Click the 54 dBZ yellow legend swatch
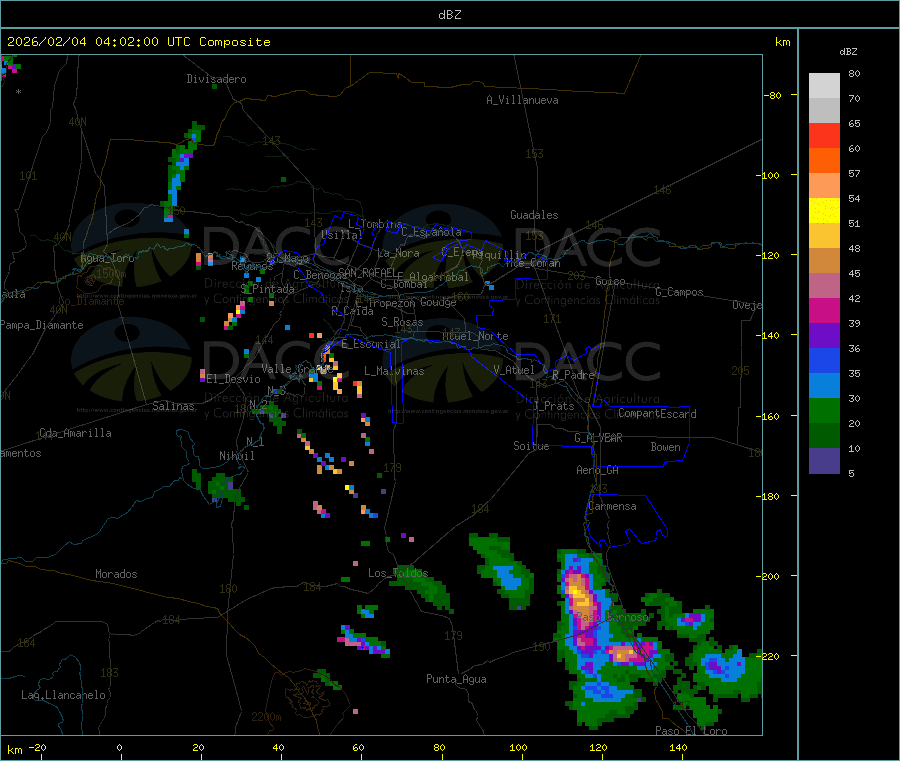The image size is (900, 761). point(824,211)
